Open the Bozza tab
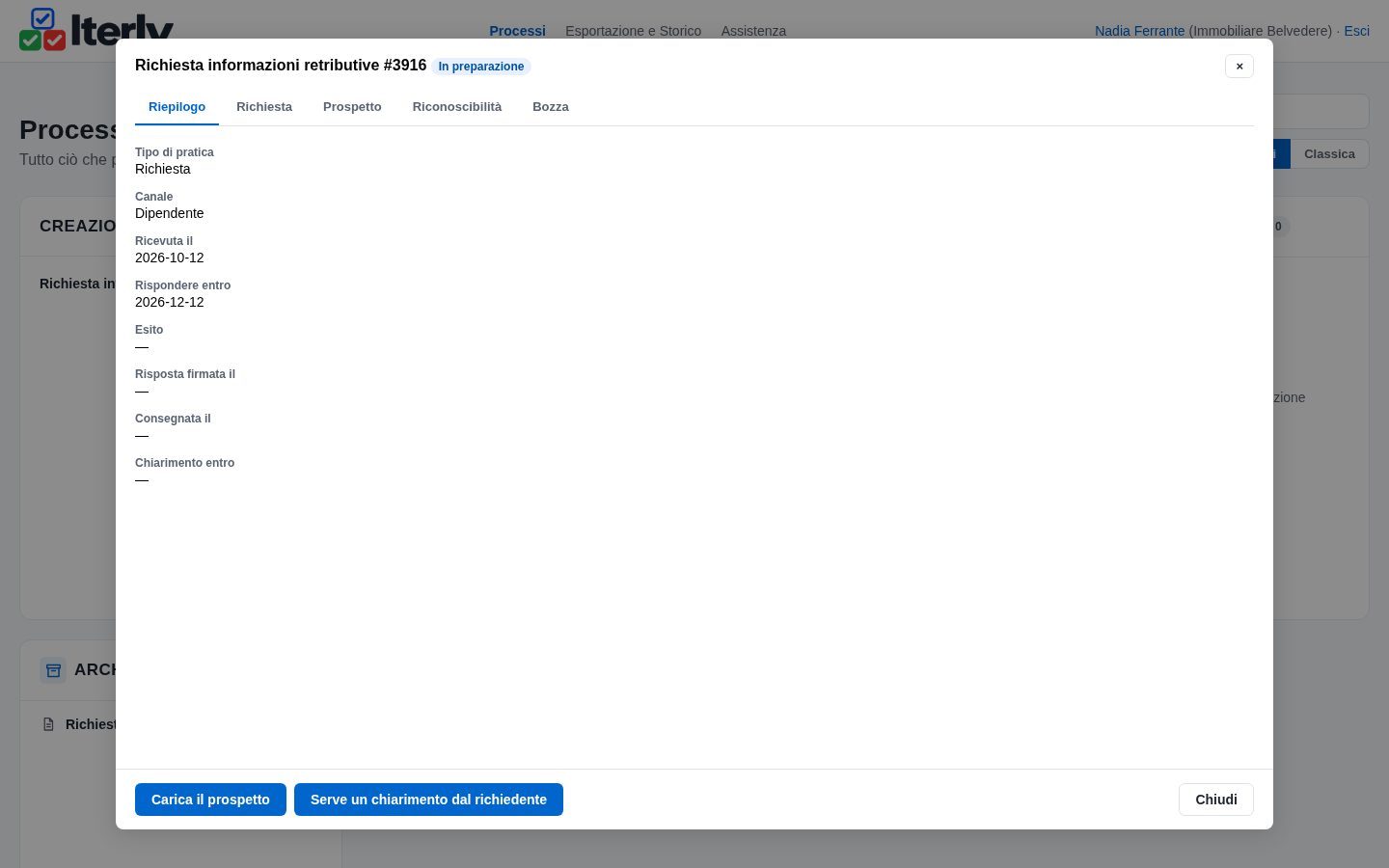The height and width of the screenshot is (868, 1389). tap(551, 107)
